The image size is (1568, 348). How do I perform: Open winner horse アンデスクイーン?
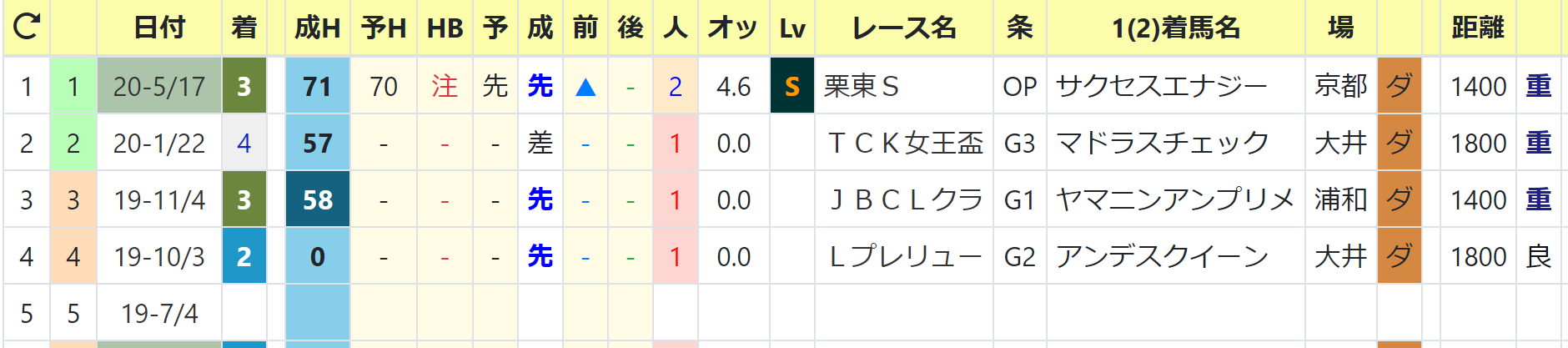point(1162,256)
